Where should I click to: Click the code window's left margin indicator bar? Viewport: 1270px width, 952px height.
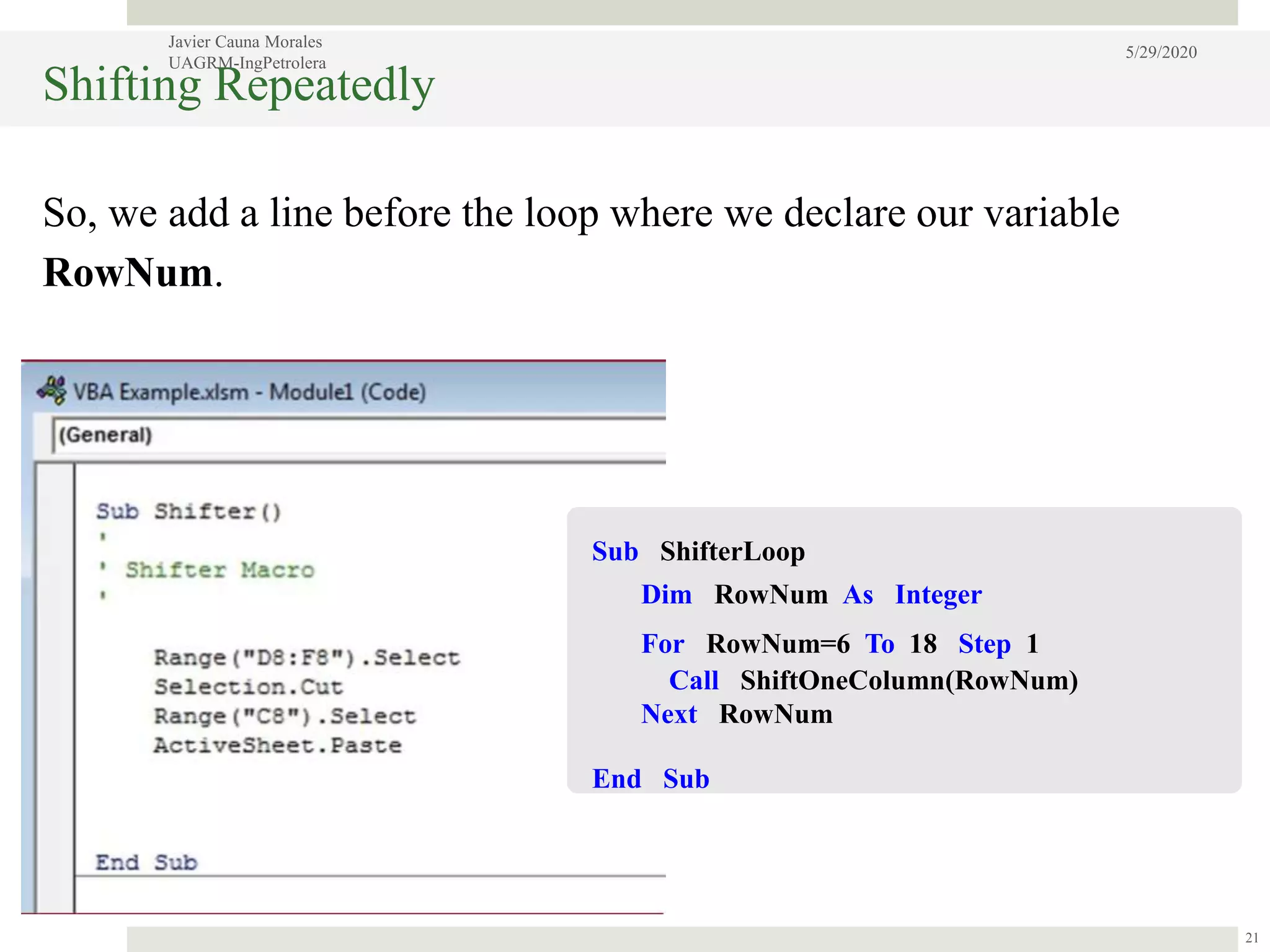tap(56, 688)
